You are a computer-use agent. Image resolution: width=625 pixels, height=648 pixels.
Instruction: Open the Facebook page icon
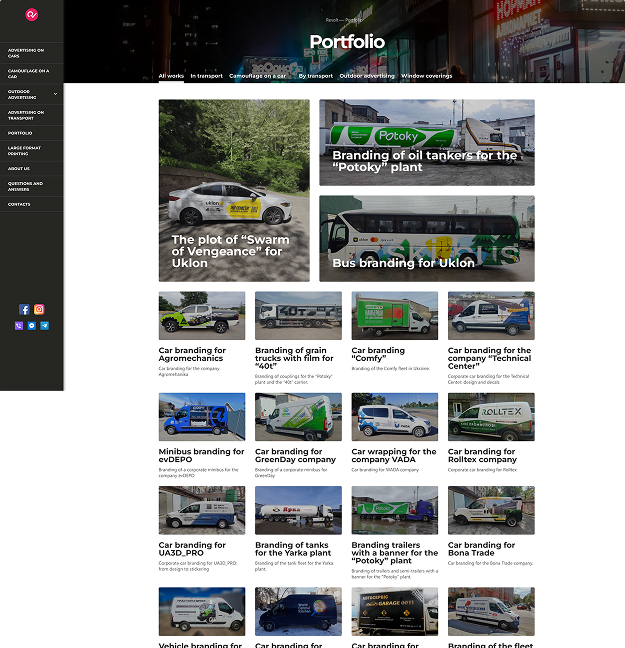(25, 310)
